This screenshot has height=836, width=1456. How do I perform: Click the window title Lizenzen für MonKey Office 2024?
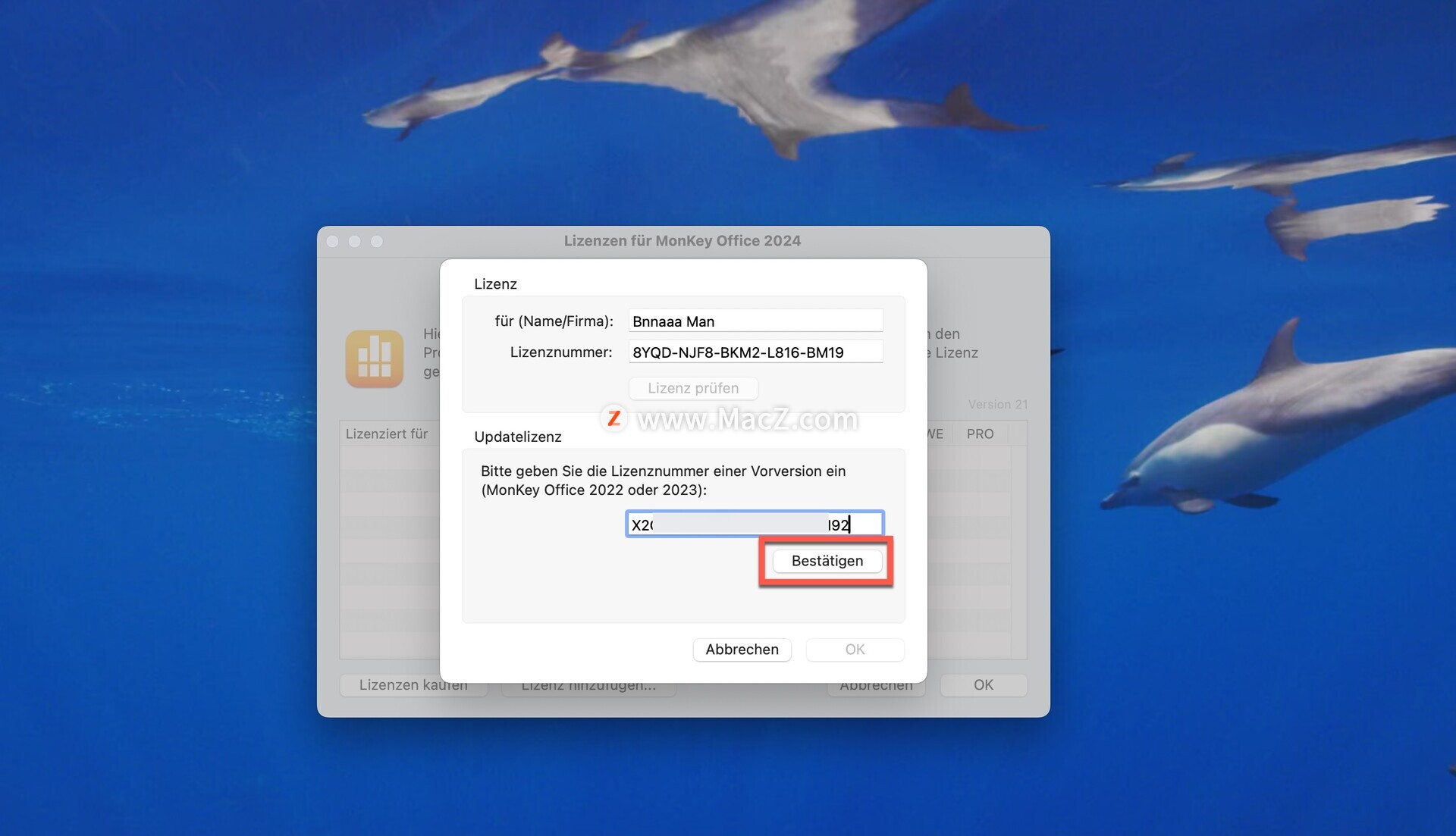coord(682,241)
